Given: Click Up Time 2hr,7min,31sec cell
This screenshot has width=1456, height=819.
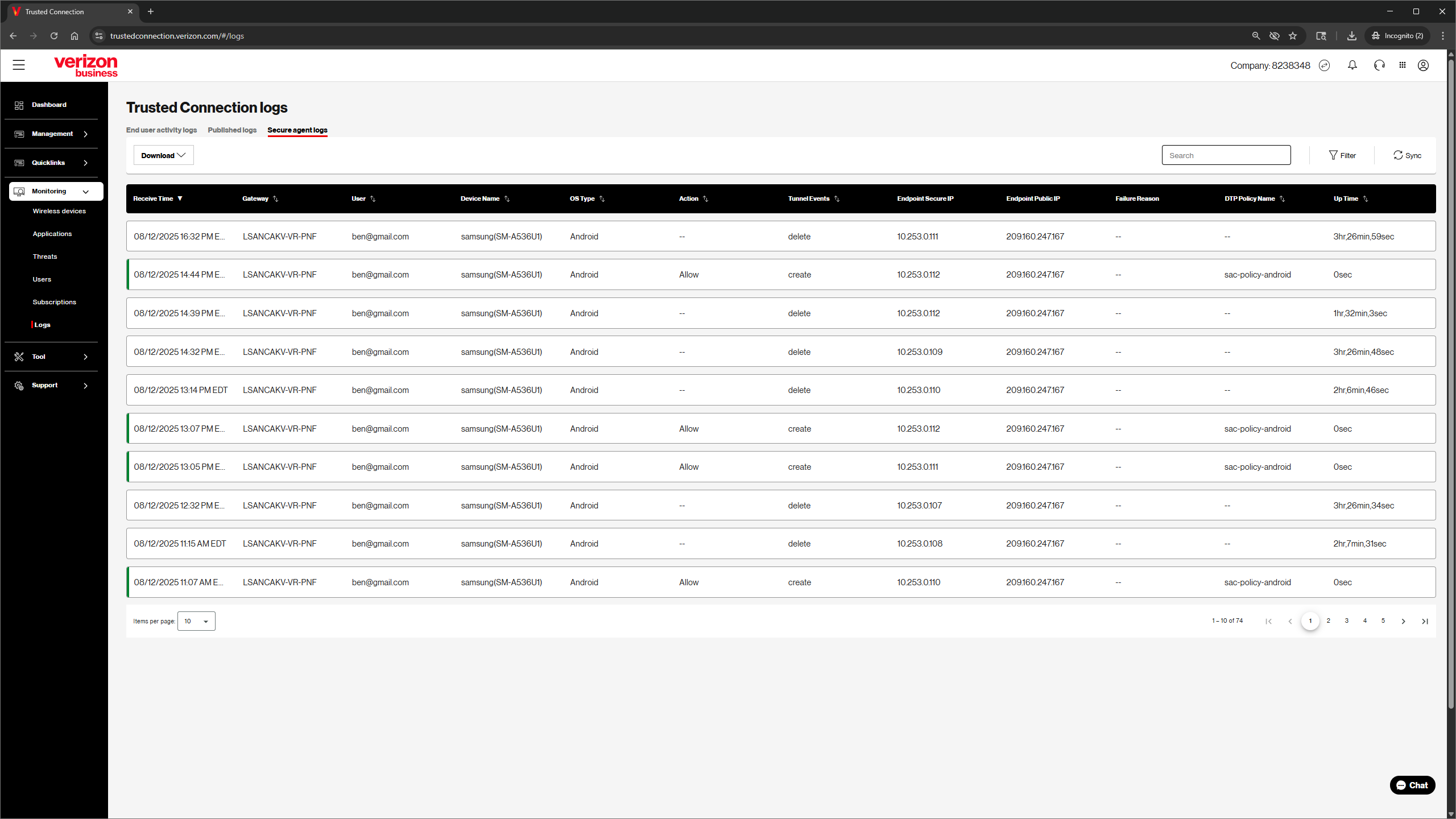Looking at the screenshot, I should tap(1359, 544).
